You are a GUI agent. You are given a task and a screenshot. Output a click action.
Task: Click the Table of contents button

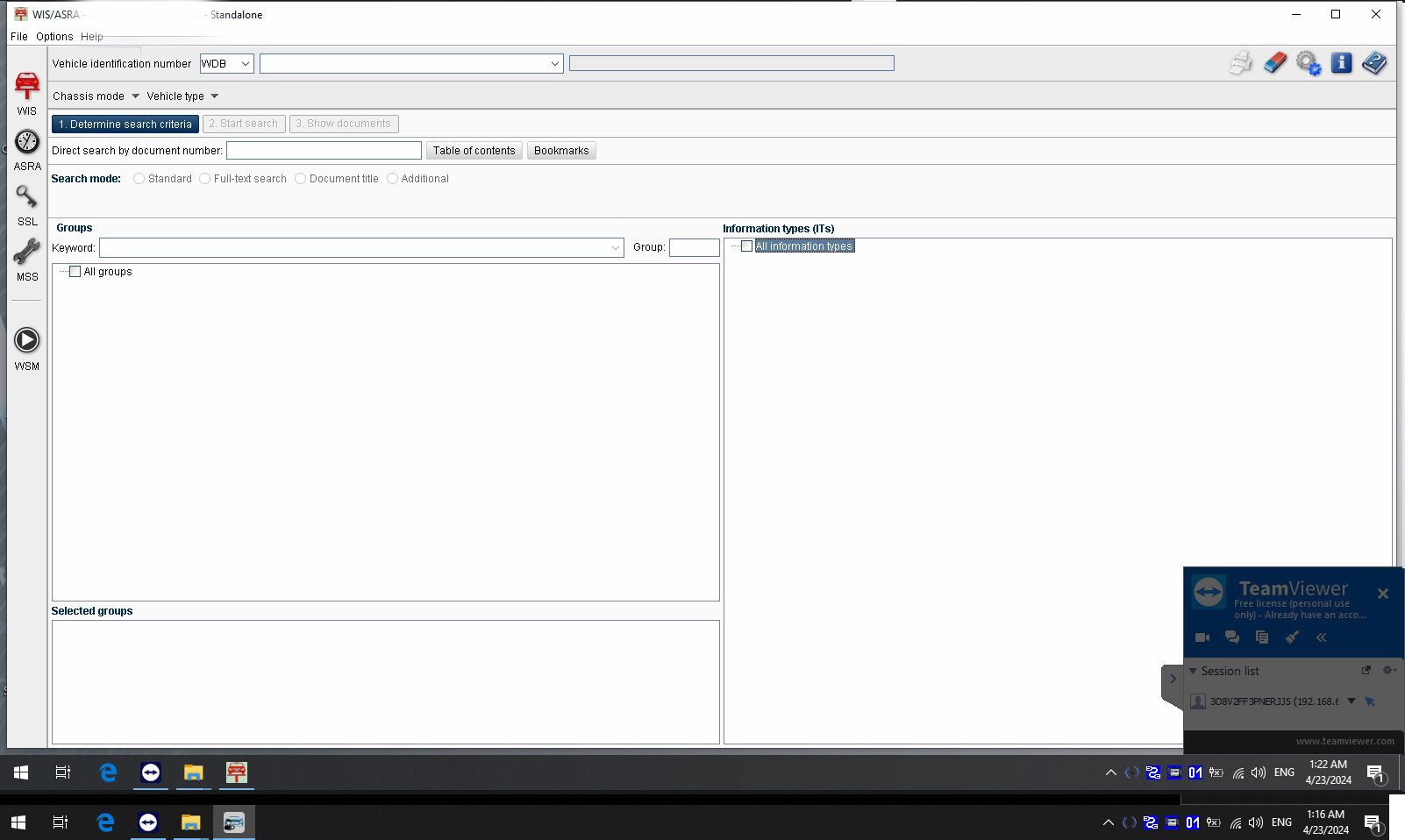(x=474, y=151)
